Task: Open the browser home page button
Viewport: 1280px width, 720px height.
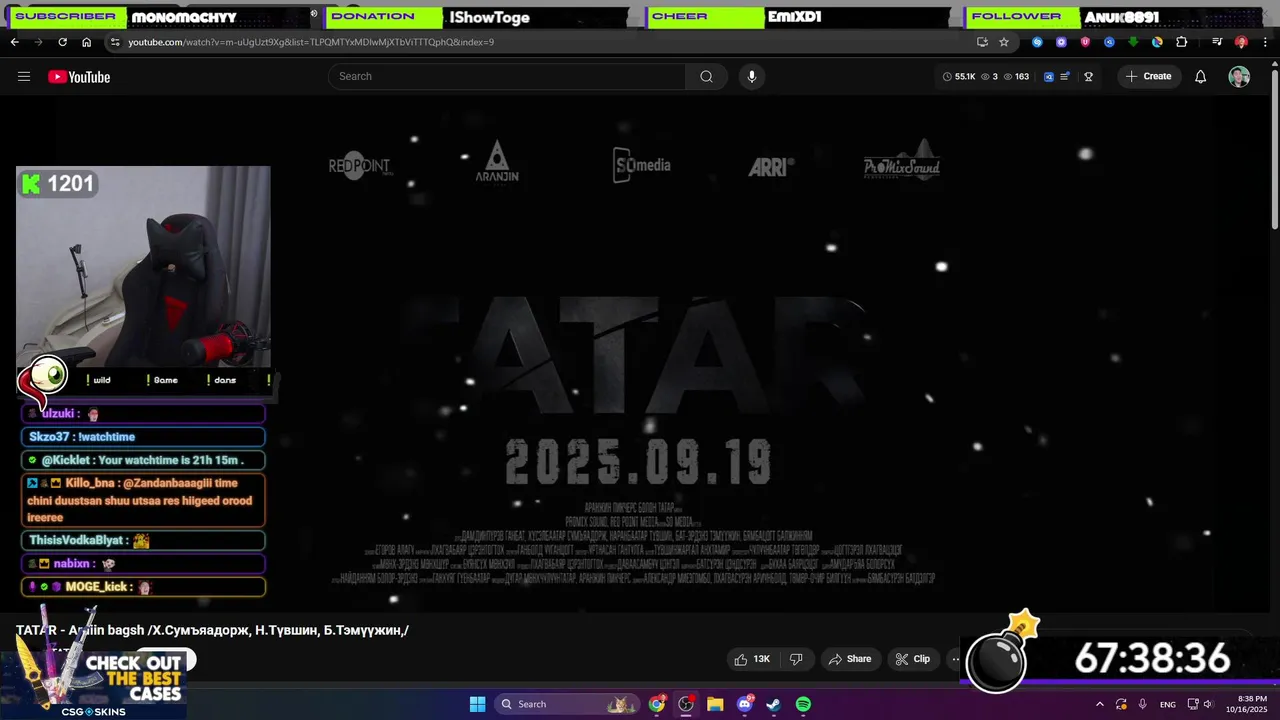Action: [x=86, y=42]
